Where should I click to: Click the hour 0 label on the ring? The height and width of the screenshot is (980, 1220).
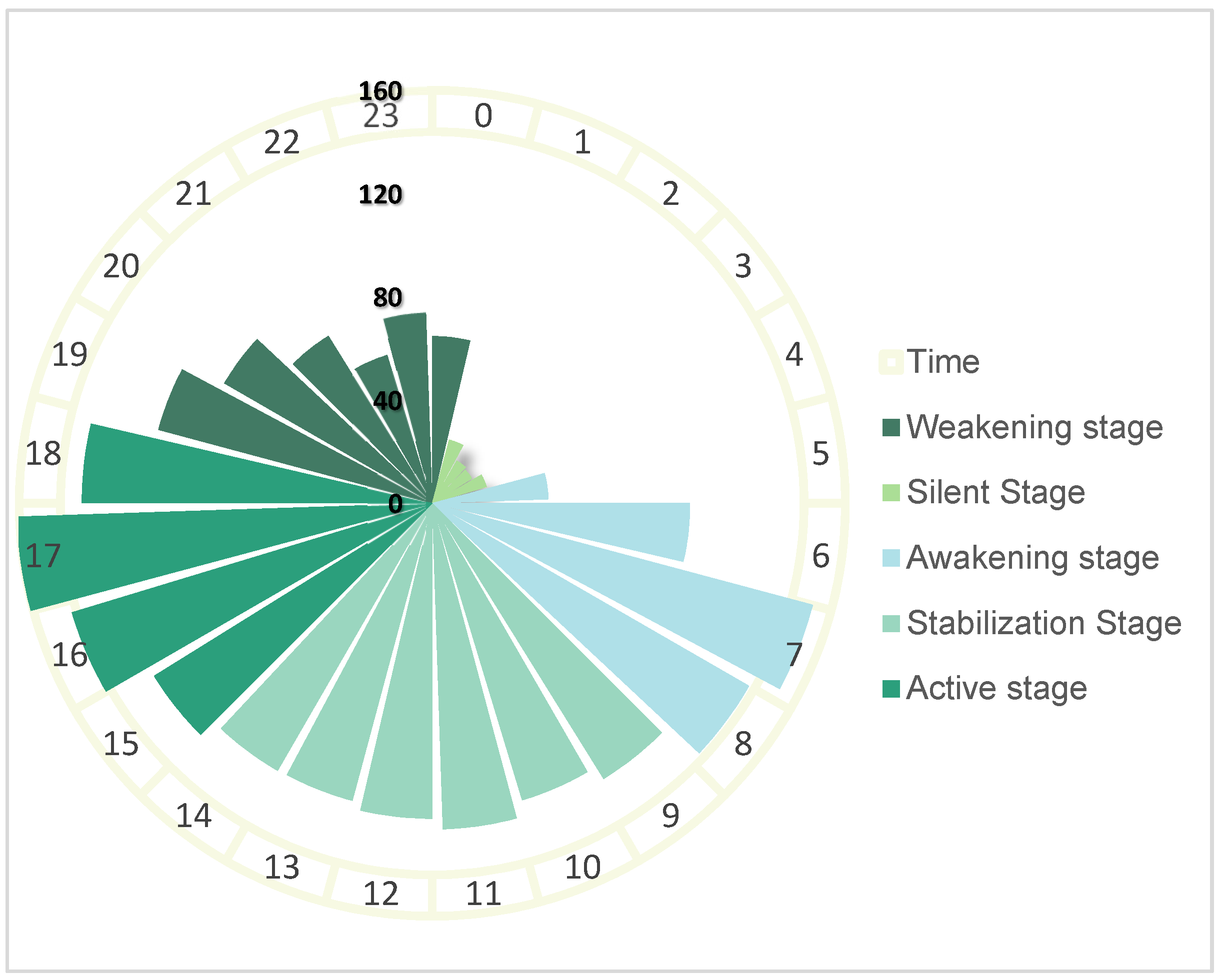pyautogui.click(x=483, y=116)
